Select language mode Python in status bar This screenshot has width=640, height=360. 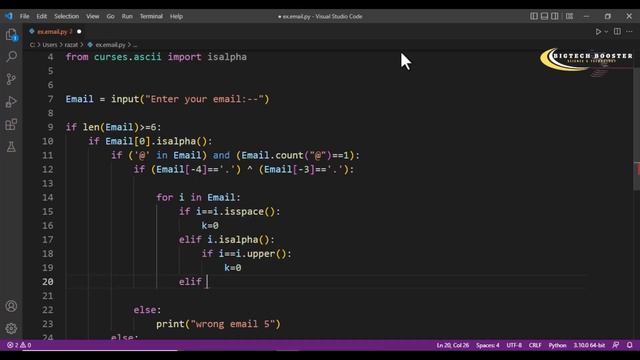pyautogui.click(x=557, y=345)
